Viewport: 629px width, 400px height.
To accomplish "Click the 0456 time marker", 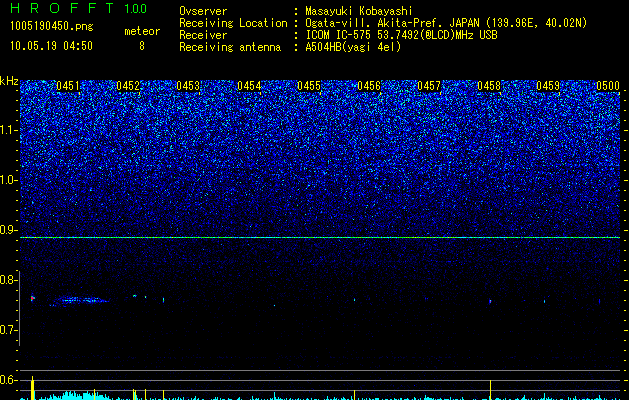I will click(369, 86).
